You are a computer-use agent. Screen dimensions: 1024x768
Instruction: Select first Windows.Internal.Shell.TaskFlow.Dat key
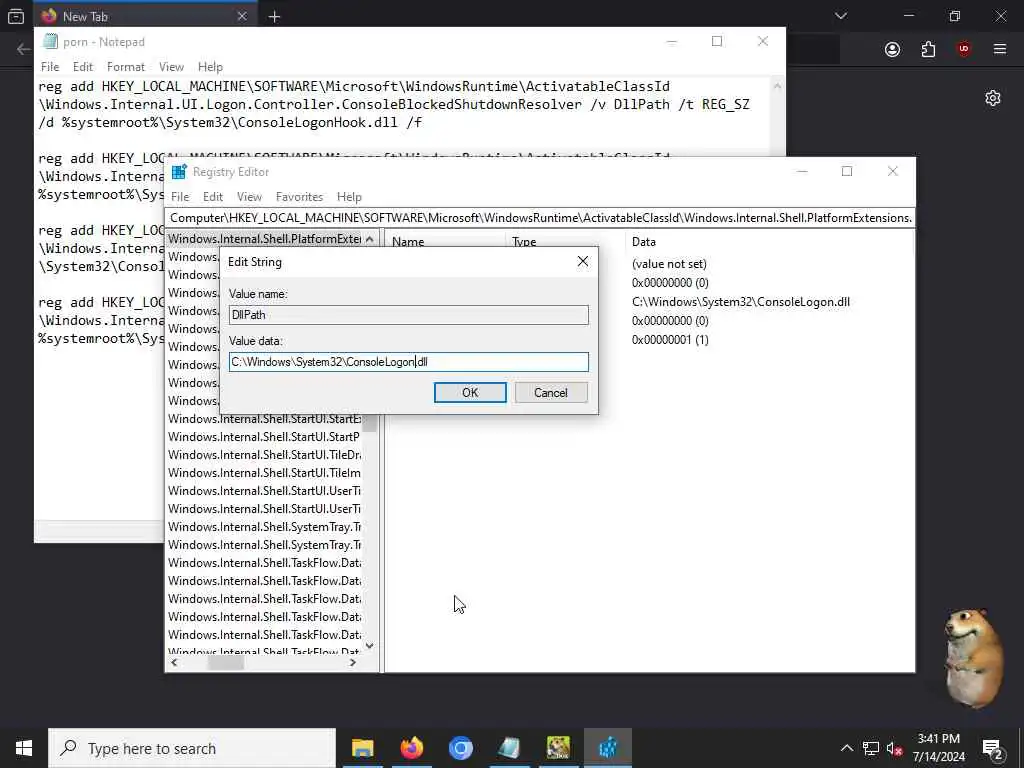(x=264, y=562)
